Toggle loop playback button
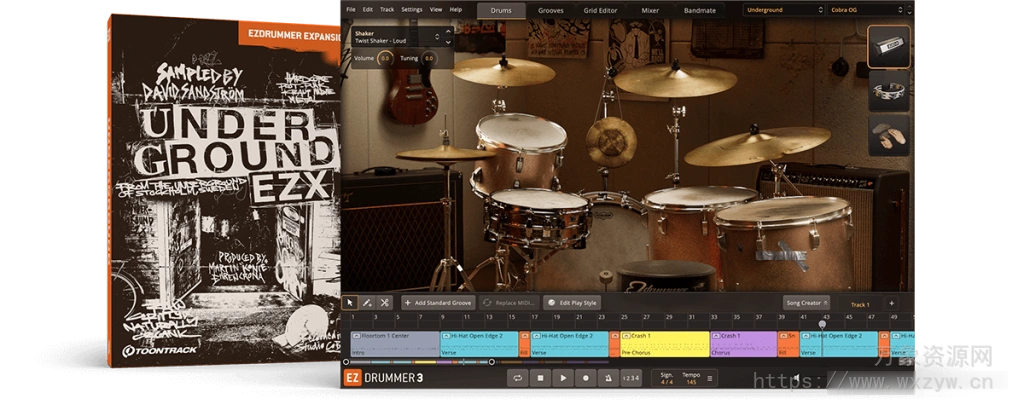Image resolution: width=1024 pixels, height=416 pixels. pyautogui.click(x=517, y=377)
